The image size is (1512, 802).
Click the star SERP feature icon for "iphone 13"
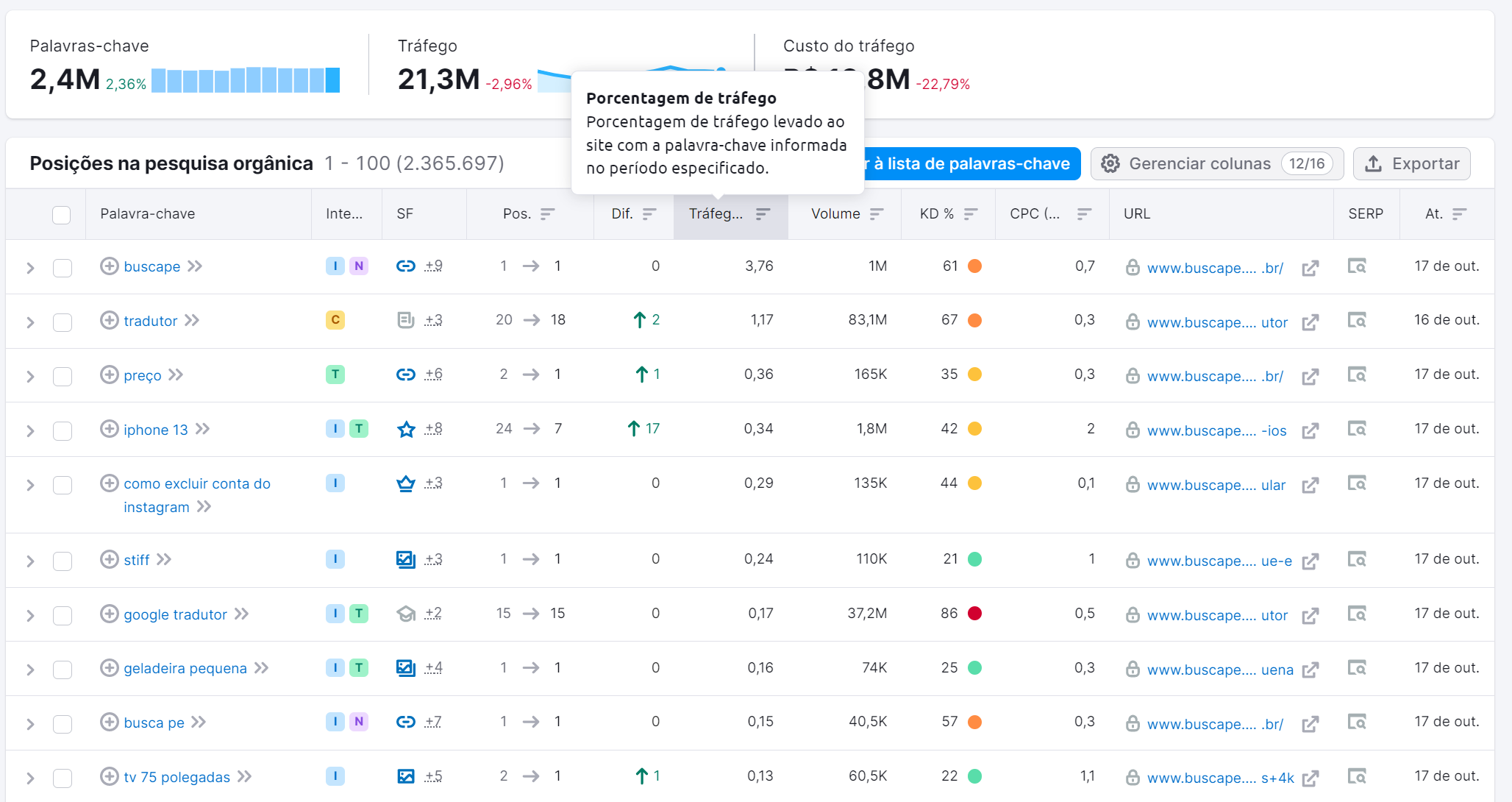[405, 429]
